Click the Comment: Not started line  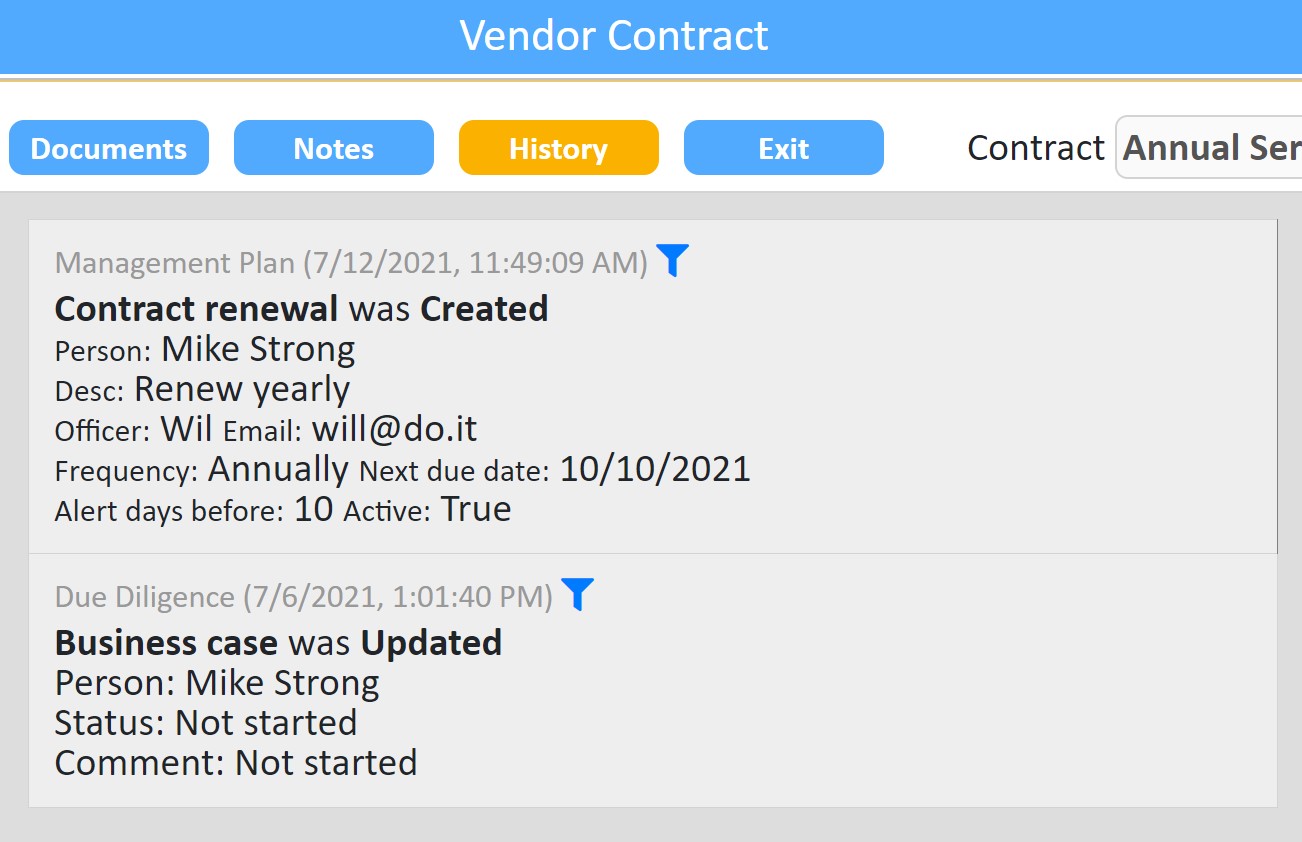click(x=236, y=762)
